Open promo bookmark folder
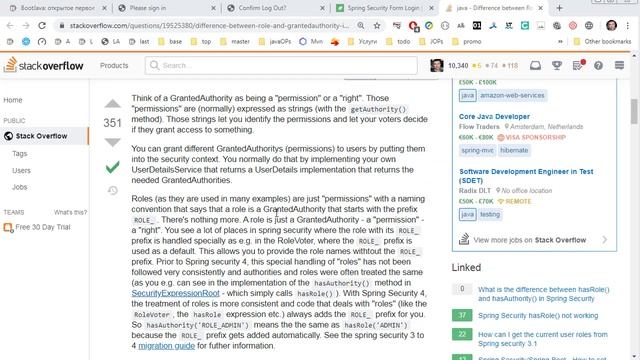Screen dimensions: 640x360 [467, 42]
